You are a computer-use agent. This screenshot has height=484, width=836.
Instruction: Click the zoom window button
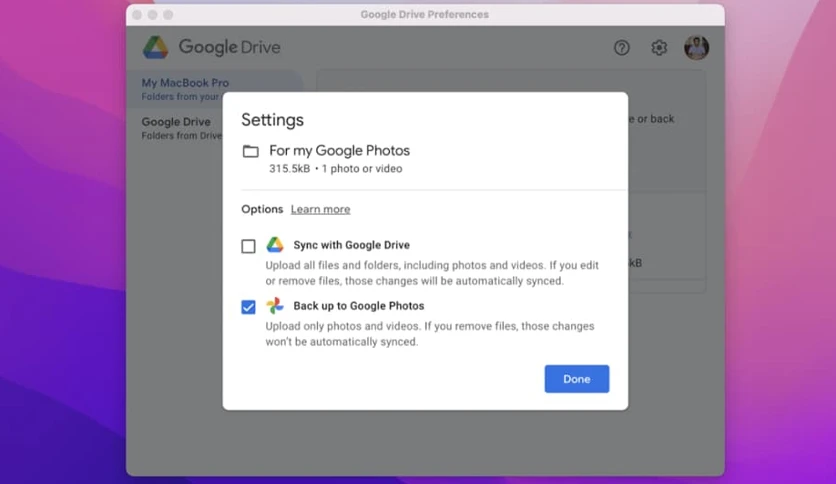(168, 14)
